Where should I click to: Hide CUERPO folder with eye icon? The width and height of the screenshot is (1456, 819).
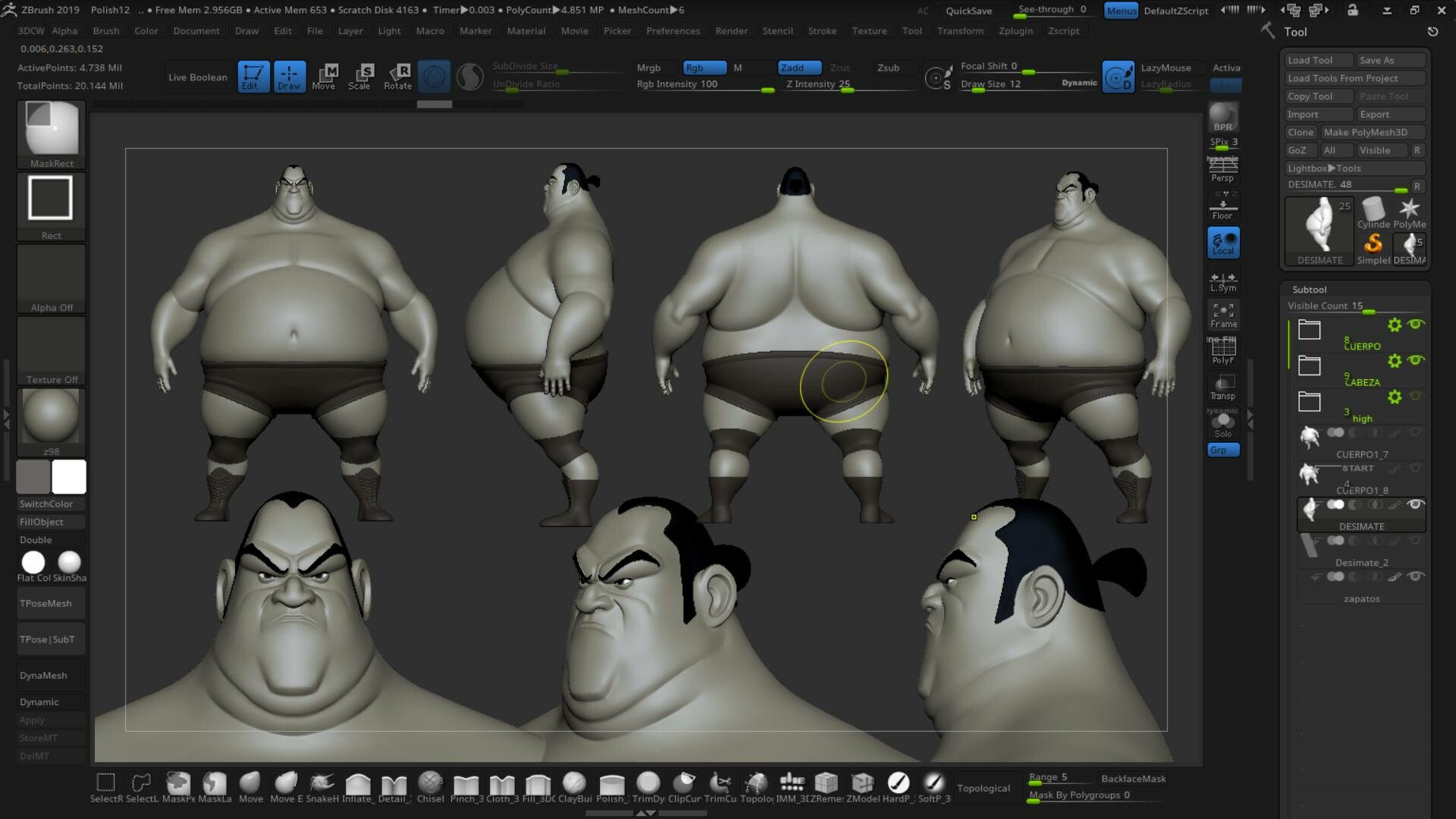click(x=1416, y=325)
